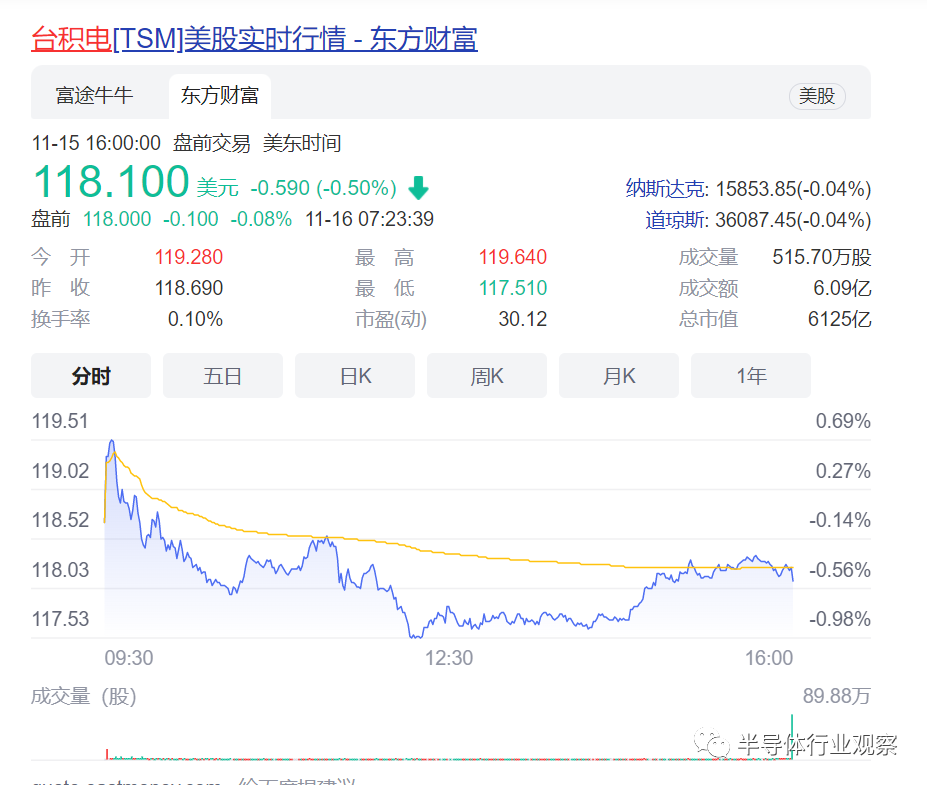Click the 成交额 value 6.09亿

[842, 288]
